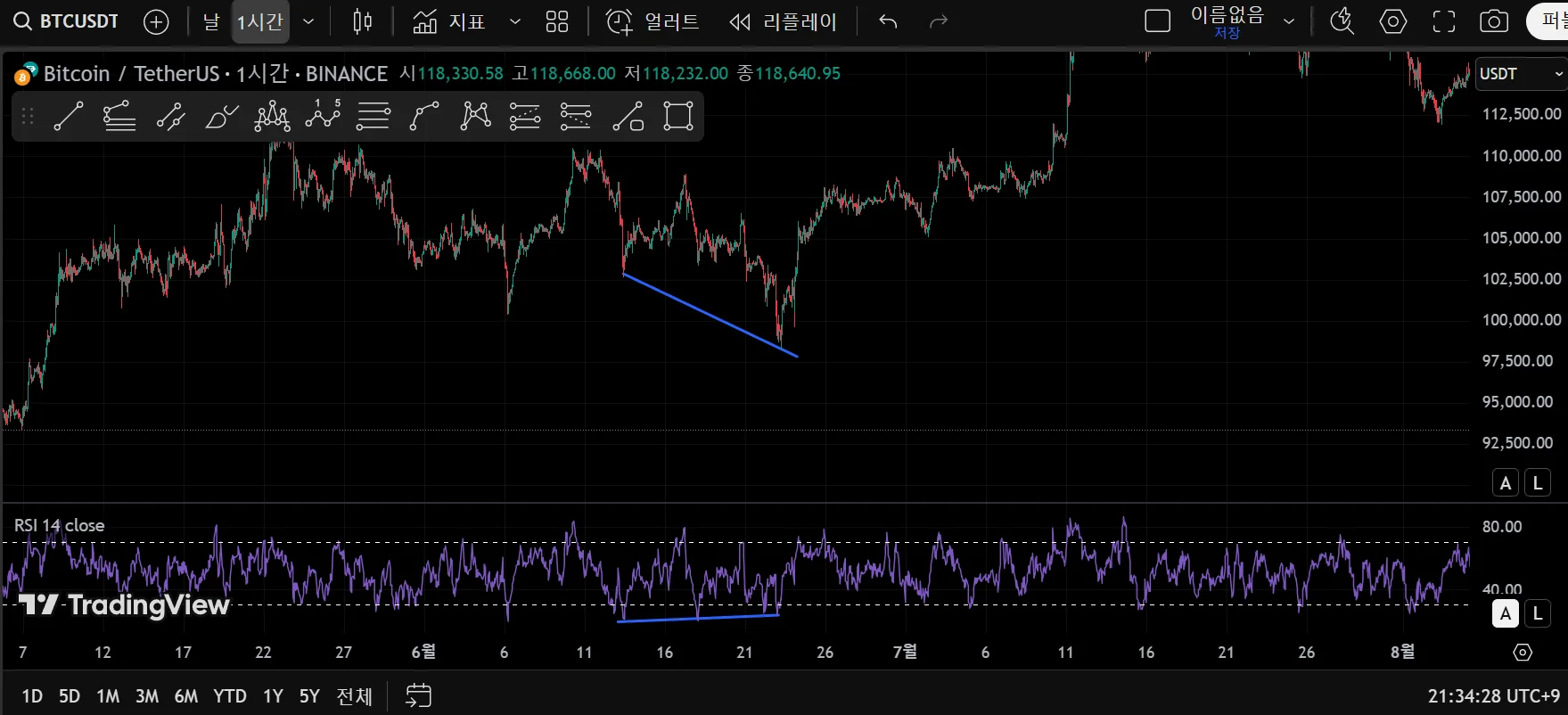Open the USDT currency dropdown
Screen dimensions: 1568x715
(x=1522, y=74)
